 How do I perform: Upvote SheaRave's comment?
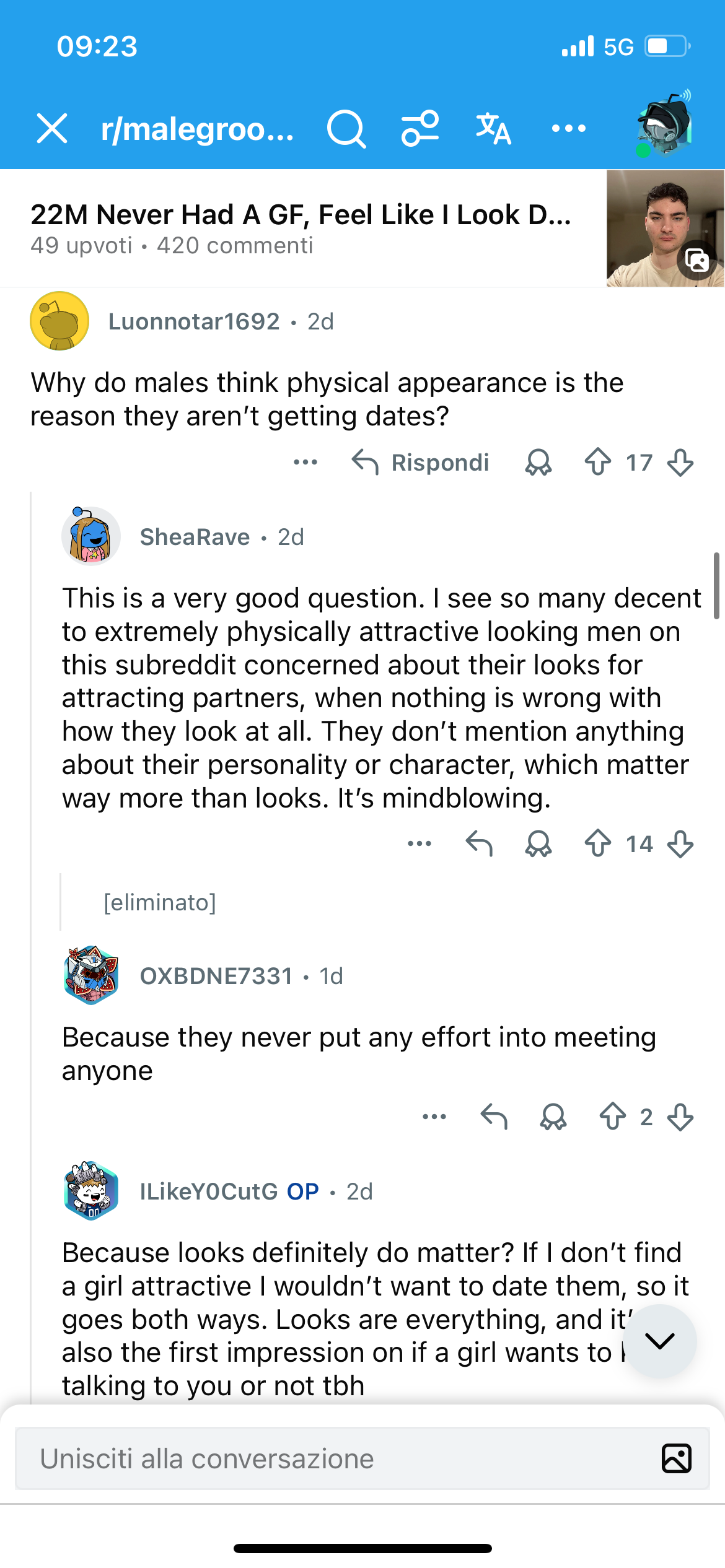click(598, 843)
